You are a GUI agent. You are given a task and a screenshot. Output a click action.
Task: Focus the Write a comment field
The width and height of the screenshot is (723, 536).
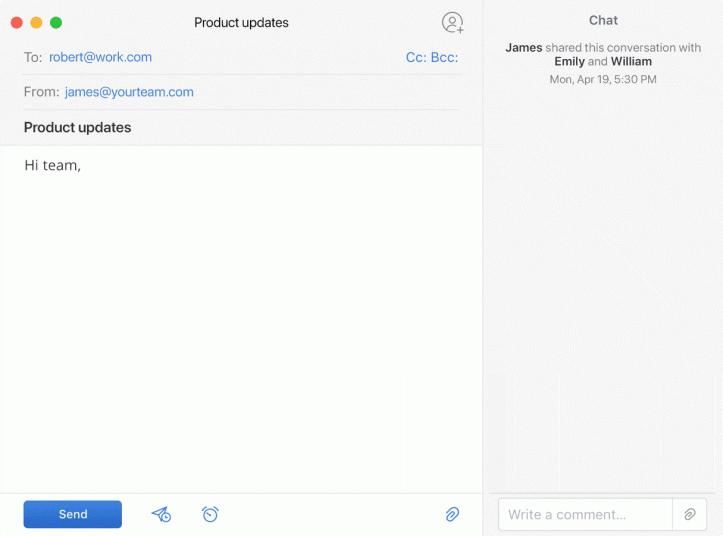(585, 514)
